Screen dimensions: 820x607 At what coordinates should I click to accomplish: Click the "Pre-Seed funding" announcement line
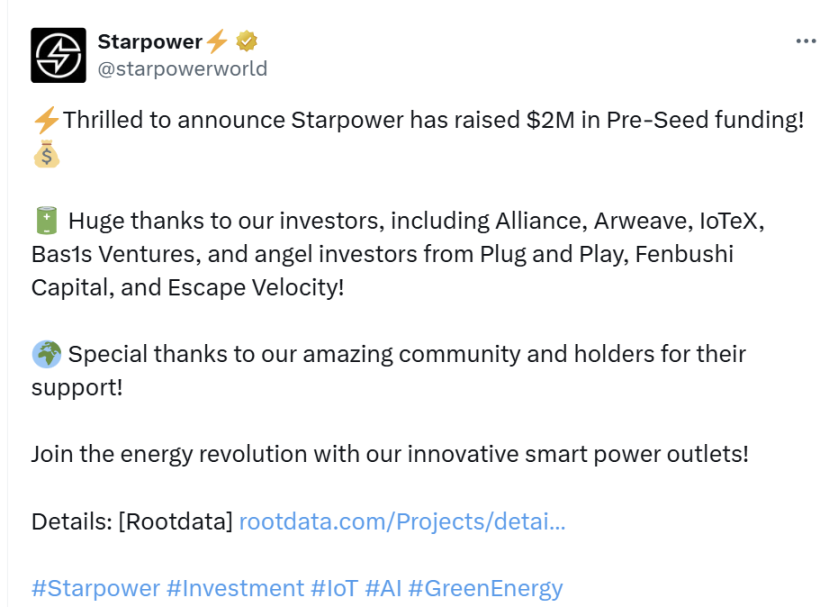430,121
